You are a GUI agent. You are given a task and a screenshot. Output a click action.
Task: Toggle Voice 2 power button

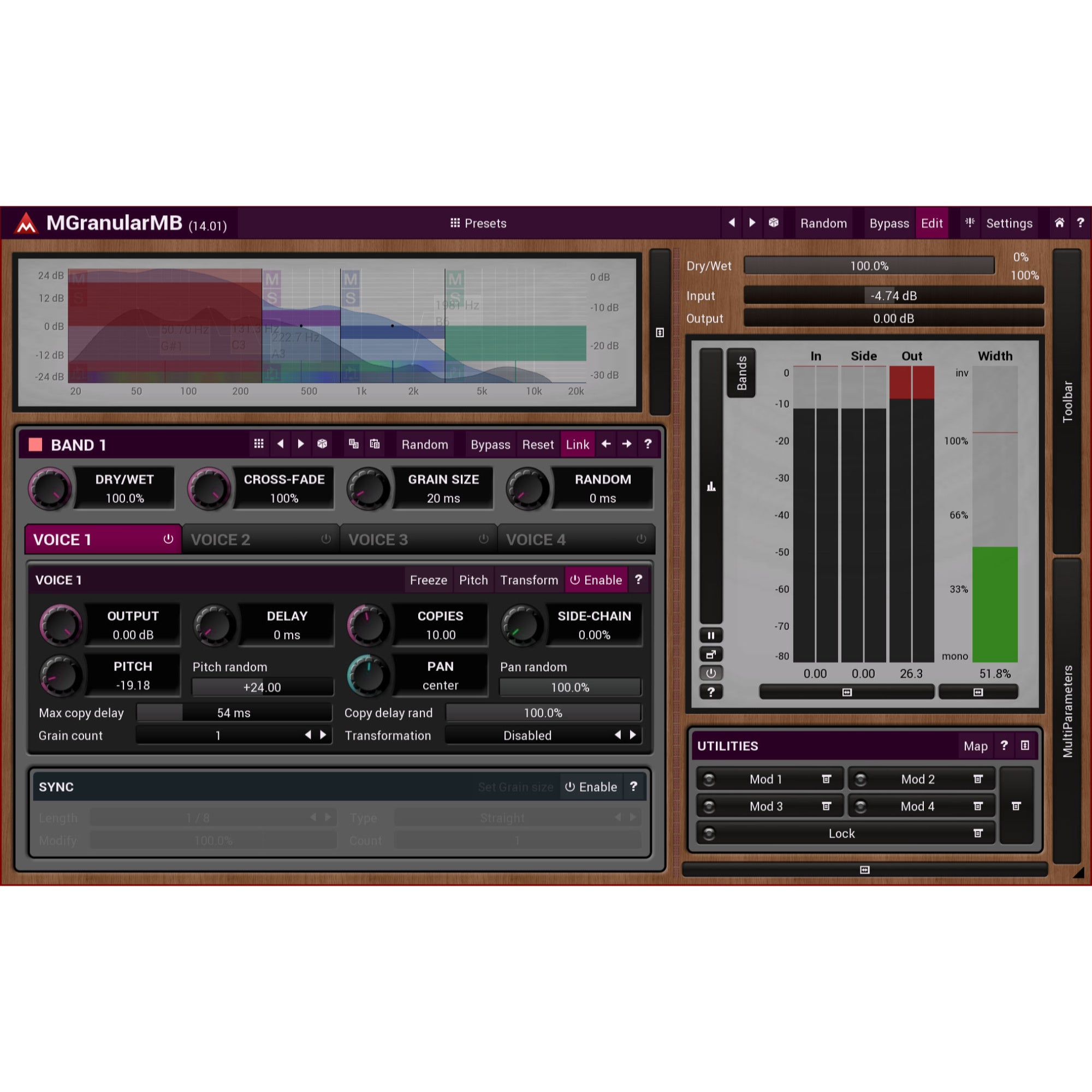click(325, 539)
